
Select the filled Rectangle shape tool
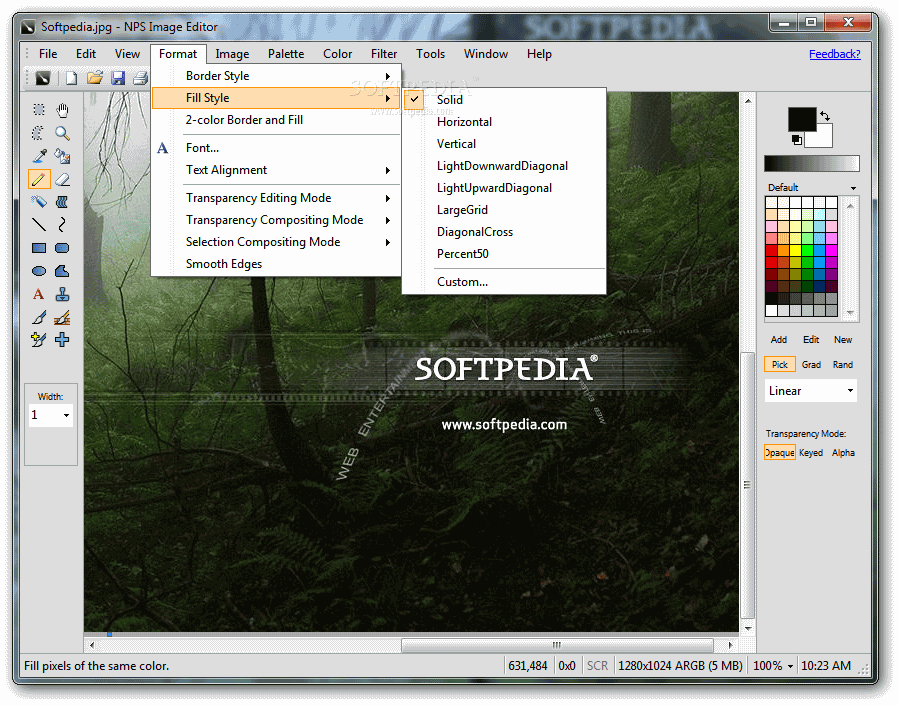39,248
